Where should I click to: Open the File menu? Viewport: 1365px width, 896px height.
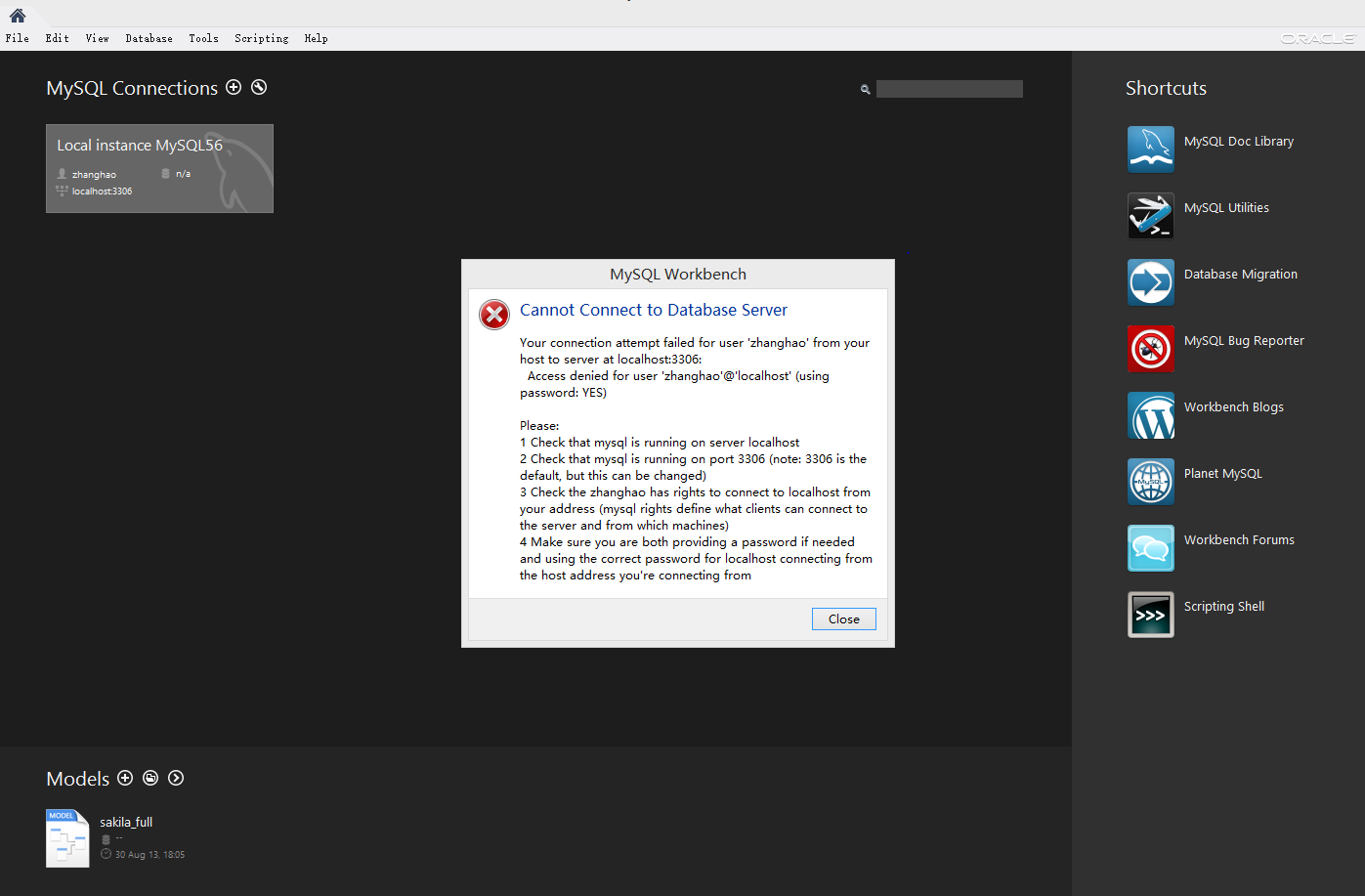pyautogui.click(x=18, y=38)
